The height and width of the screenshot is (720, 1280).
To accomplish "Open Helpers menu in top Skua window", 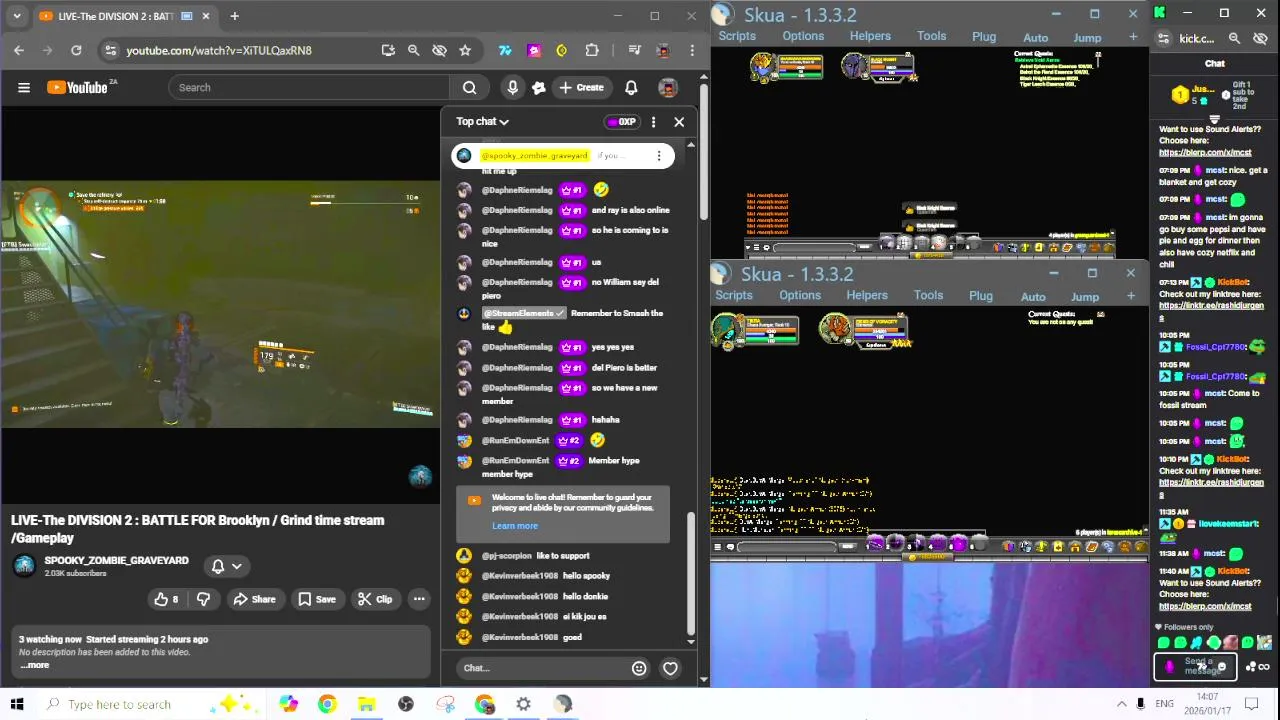I will click(x=870, y=36).
